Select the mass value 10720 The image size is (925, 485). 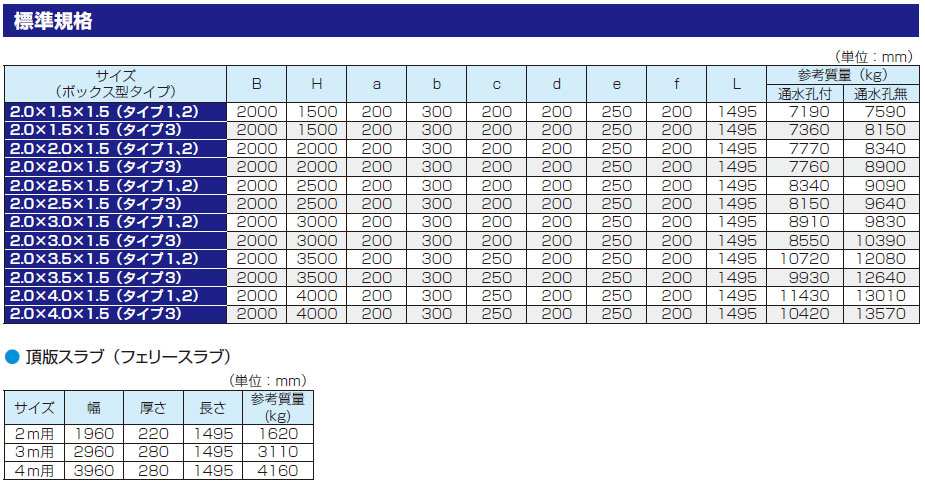pyautogui.click(x=805, y=258)
